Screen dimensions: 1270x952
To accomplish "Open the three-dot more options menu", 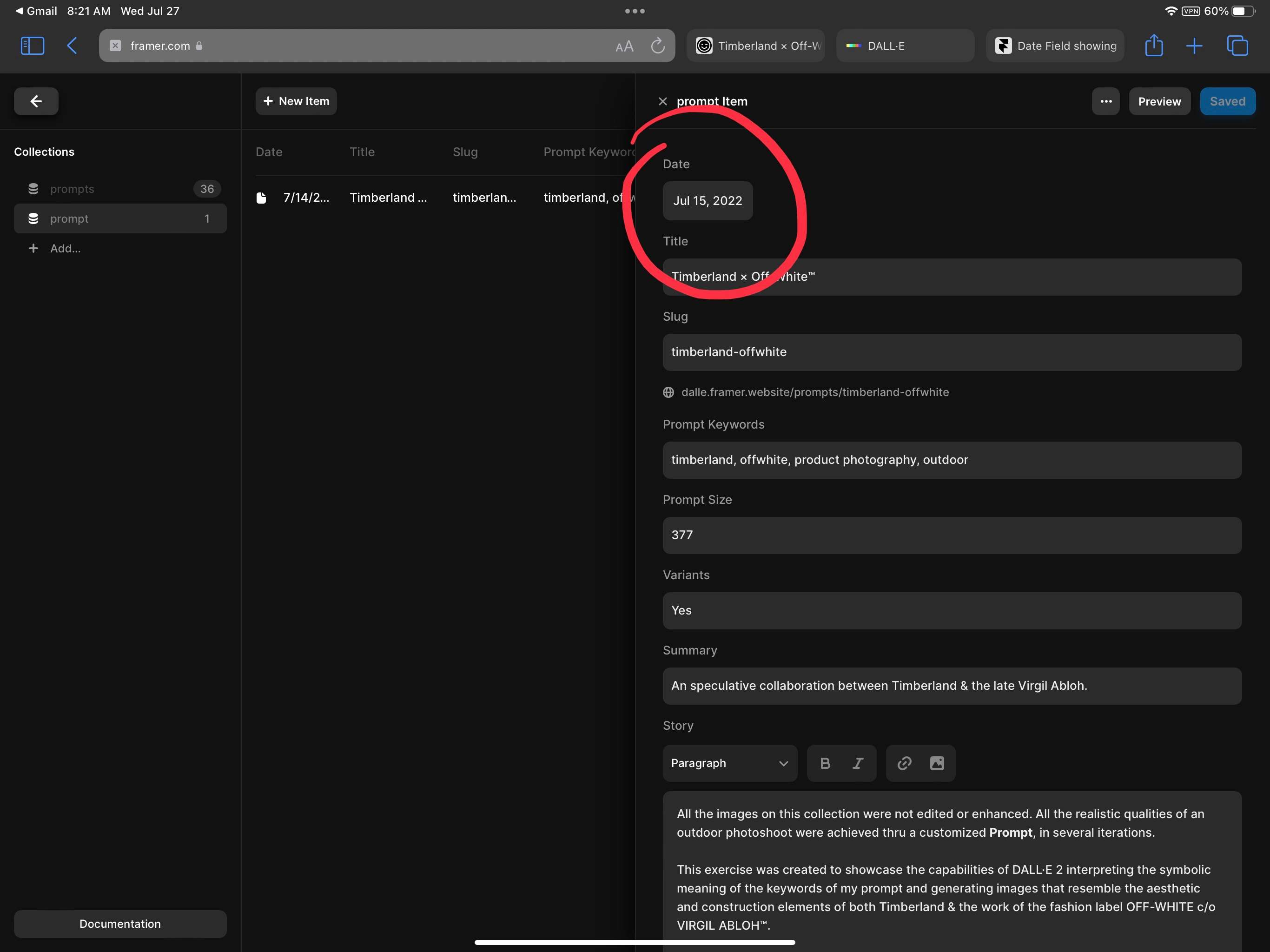I will 1106,102.
